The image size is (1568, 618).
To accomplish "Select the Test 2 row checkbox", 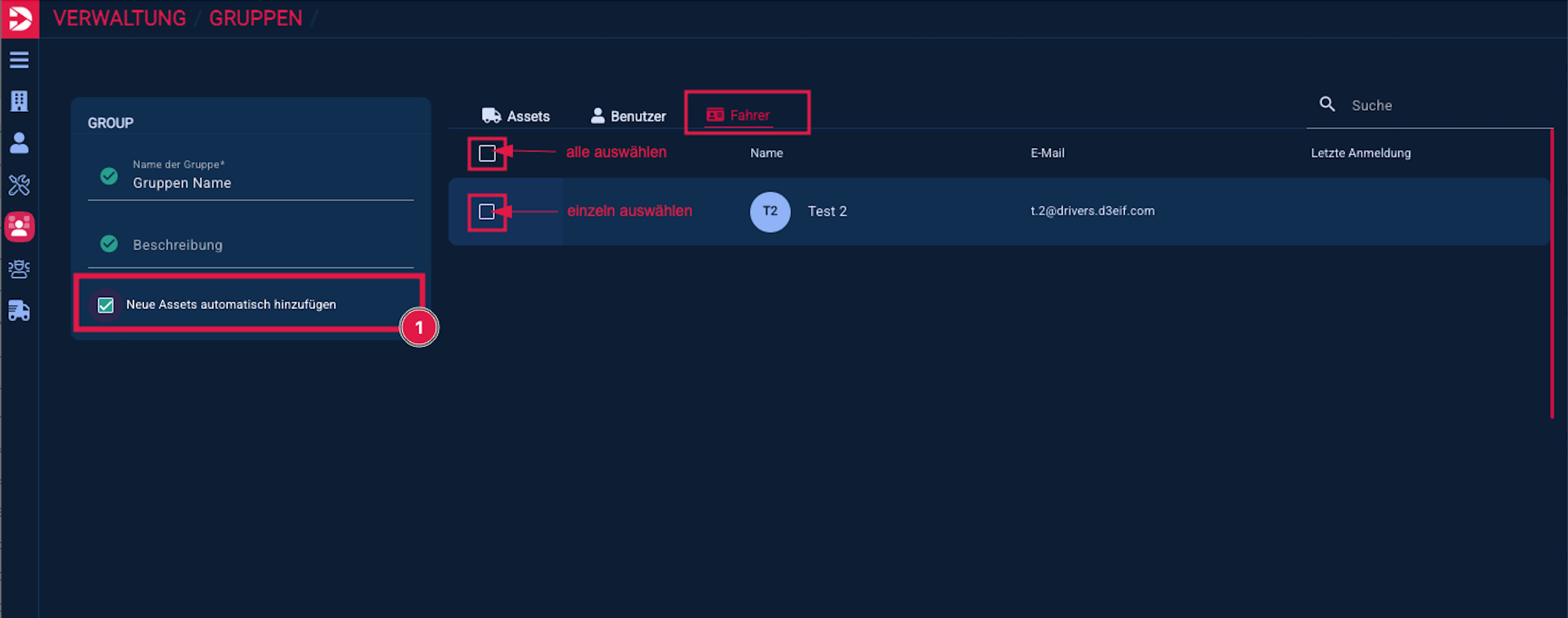I will (x=486, y=212).
